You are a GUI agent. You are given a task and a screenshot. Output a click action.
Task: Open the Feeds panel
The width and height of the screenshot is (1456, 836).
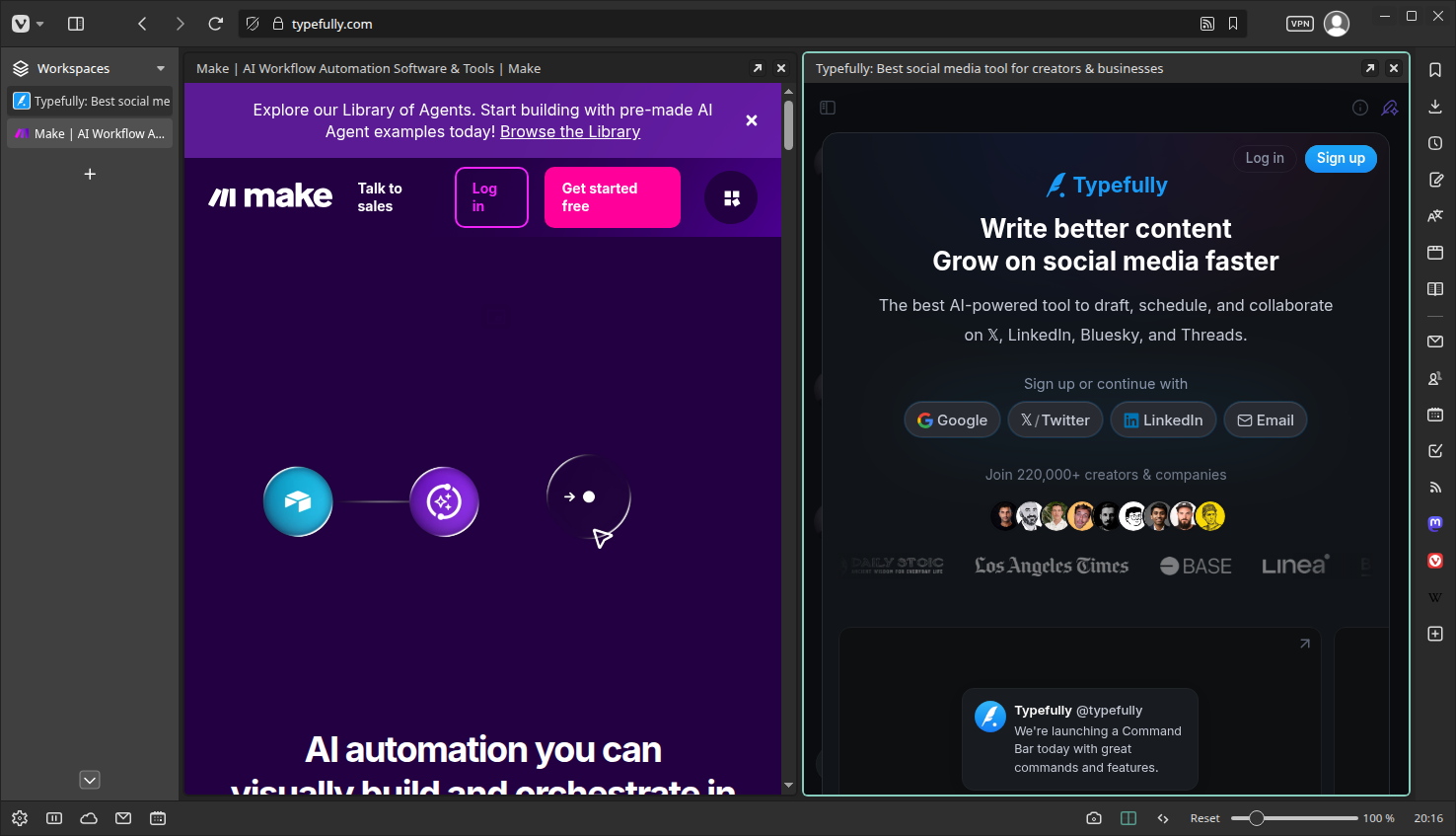[x=1435, y=487]
